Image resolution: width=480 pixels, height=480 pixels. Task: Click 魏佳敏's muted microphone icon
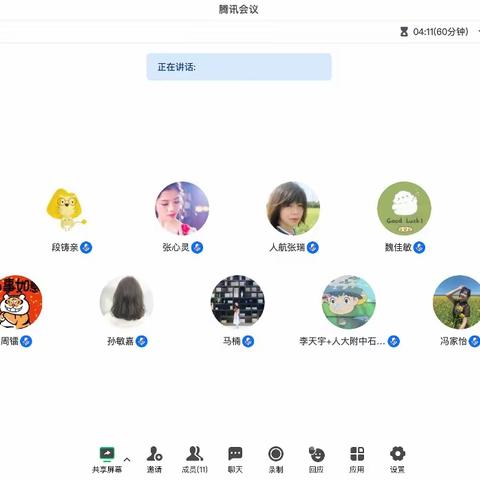tap(419, 248)
